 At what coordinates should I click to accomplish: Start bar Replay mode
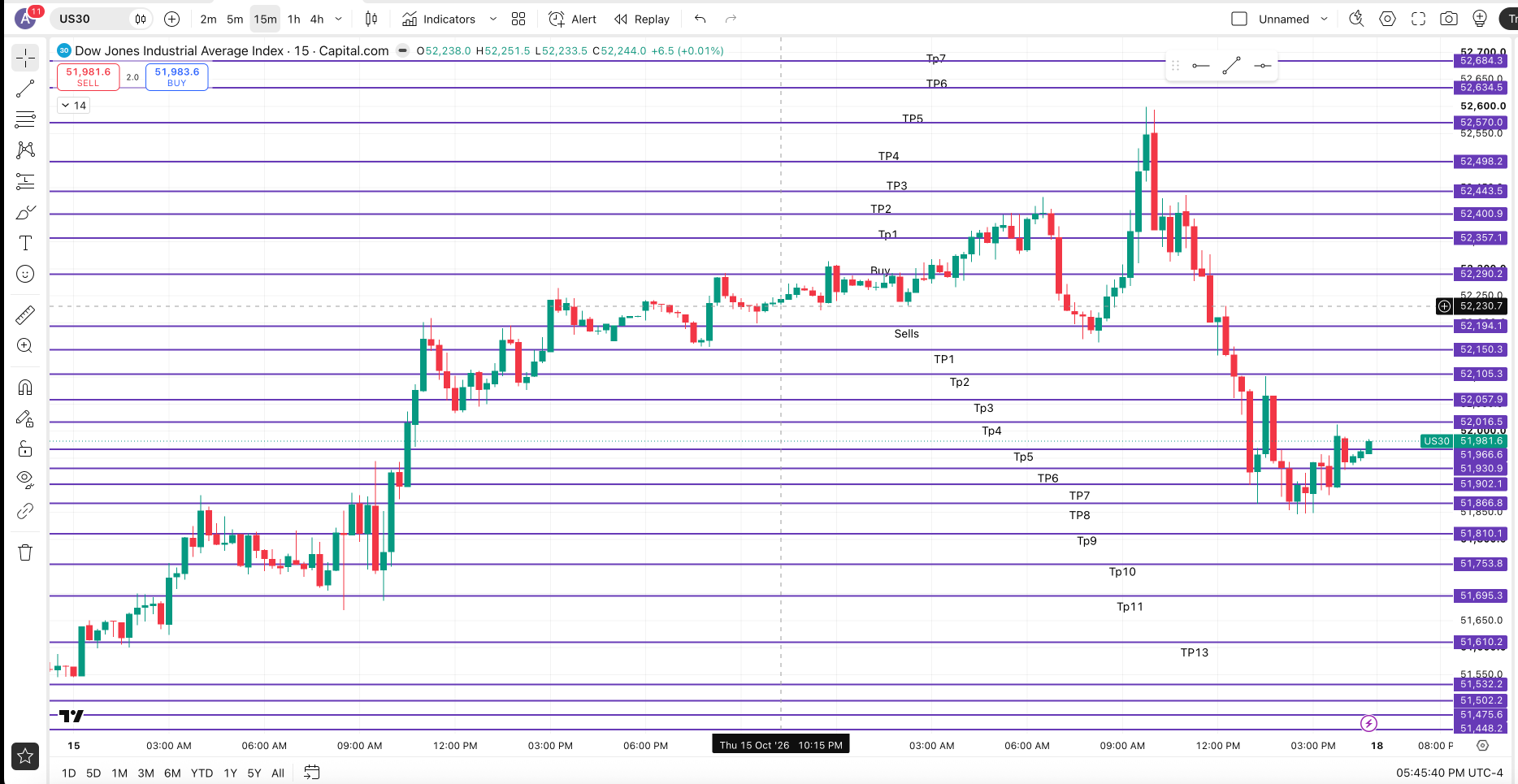pyautogui.click(x=642, y=19)
